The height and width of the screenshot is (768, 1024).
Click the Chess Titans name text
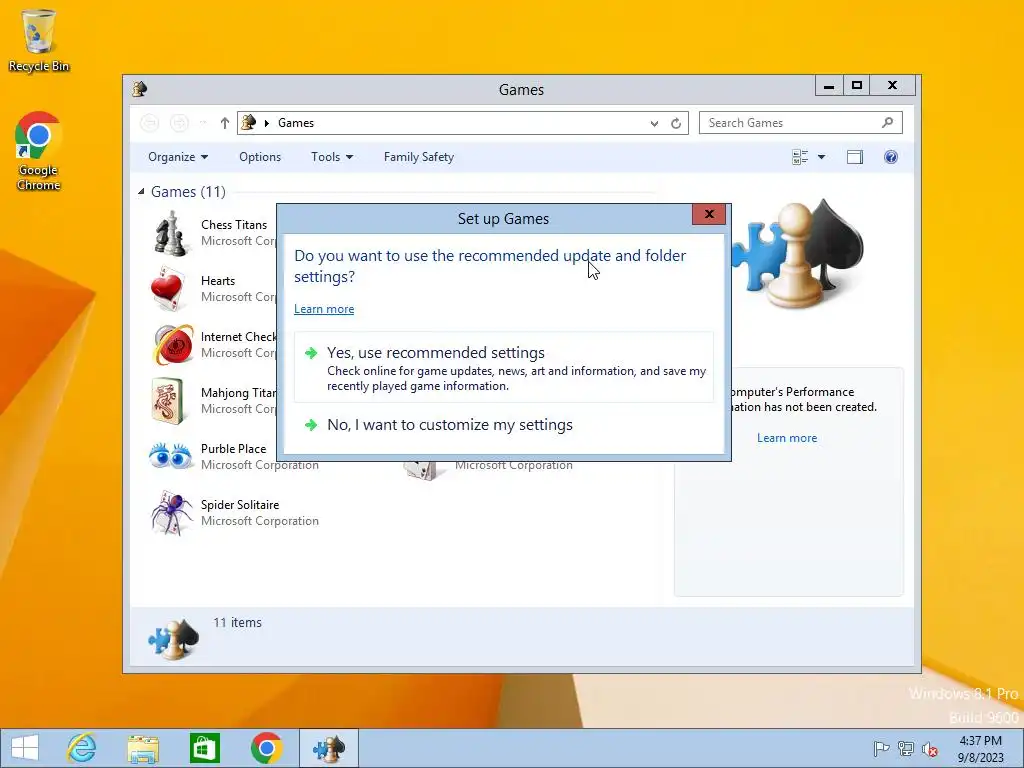click(234, 225)
